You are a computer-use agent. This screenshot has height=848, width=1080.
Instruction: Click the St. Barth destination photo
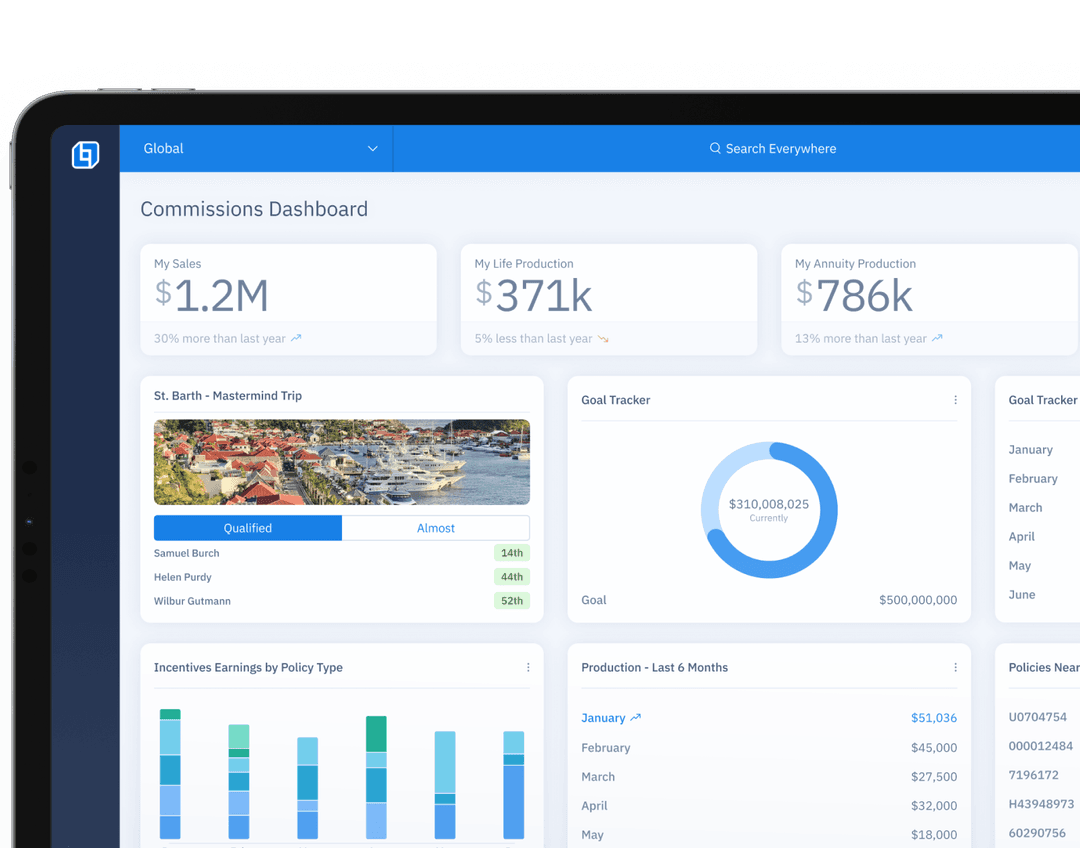(342, 461)
